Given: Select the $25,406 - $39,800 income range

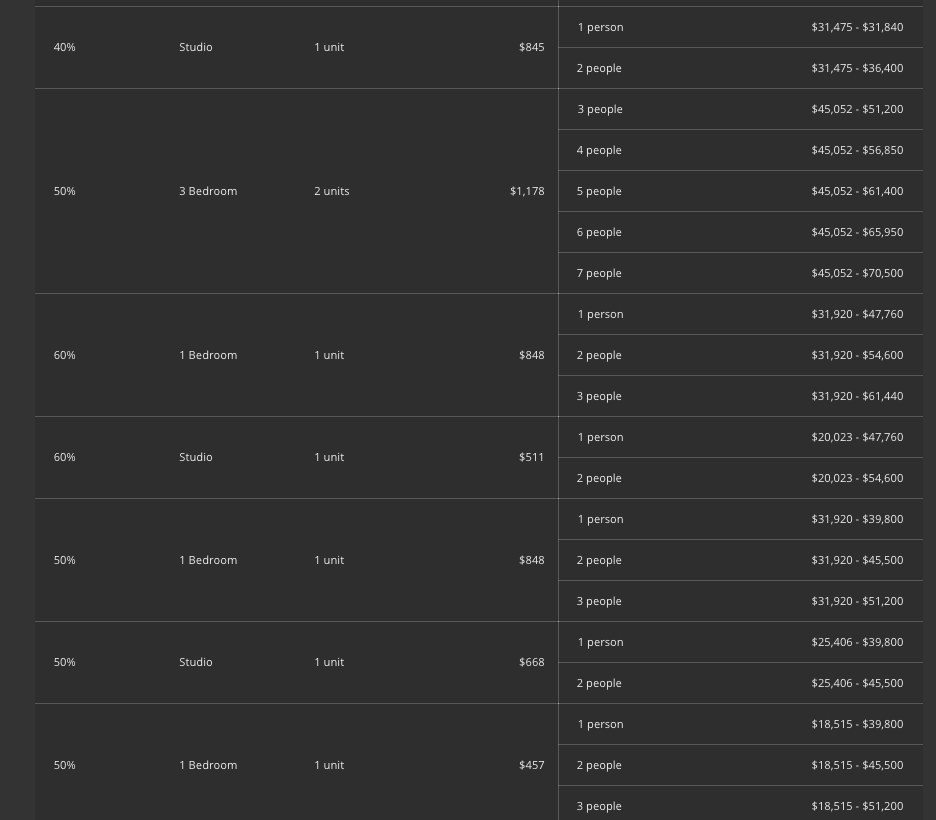Looking at the screenshot, I should pos(857,642).
